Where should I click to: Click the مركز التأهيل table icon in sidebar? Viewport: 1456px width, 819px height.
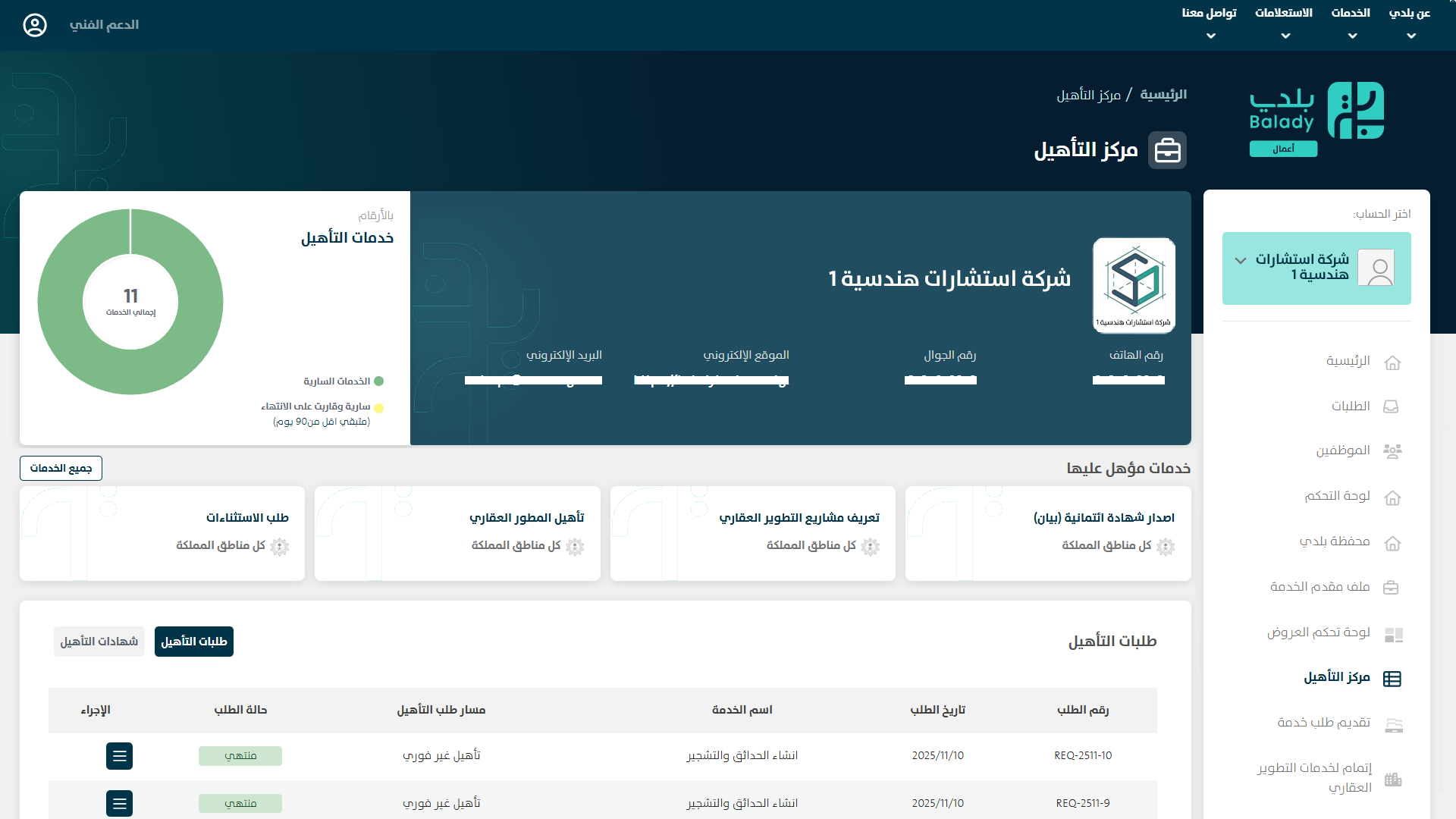pos(1392,679)
